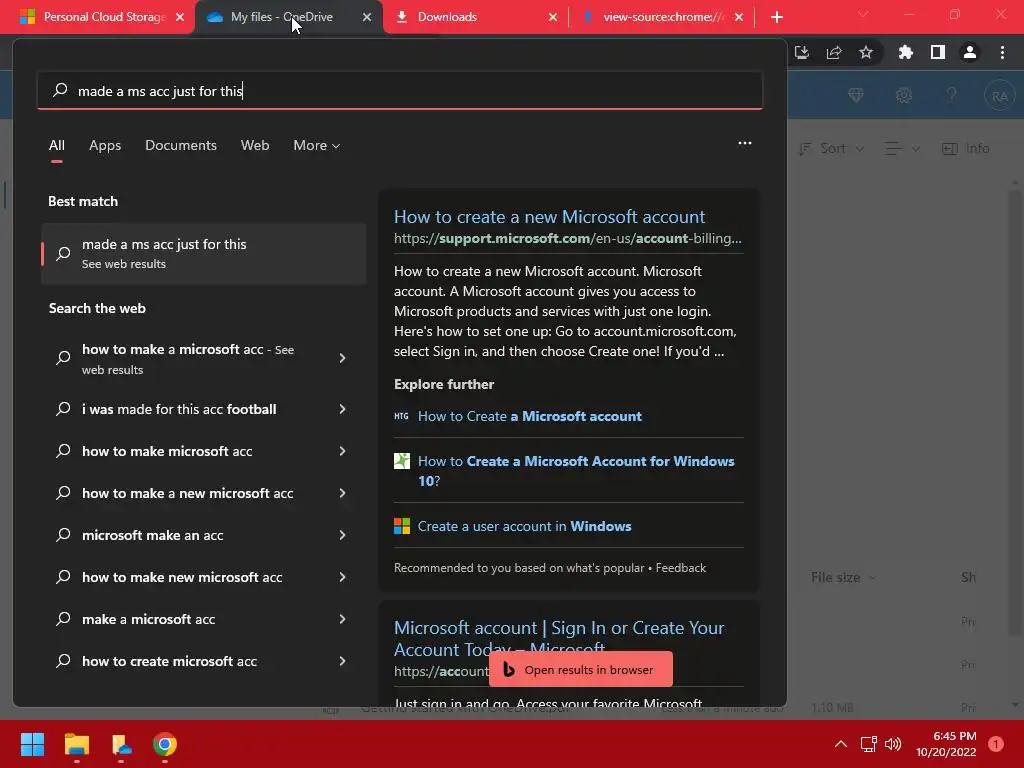This screenshot has width=1024, height=768.
Task: Expand 'how to create microsoft acc' arrow
Action: [342, 661]
